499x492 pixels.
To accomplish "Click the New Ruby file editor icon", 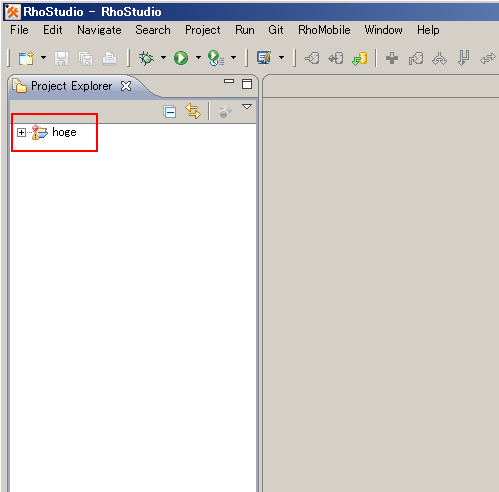I will click(264, 58).
